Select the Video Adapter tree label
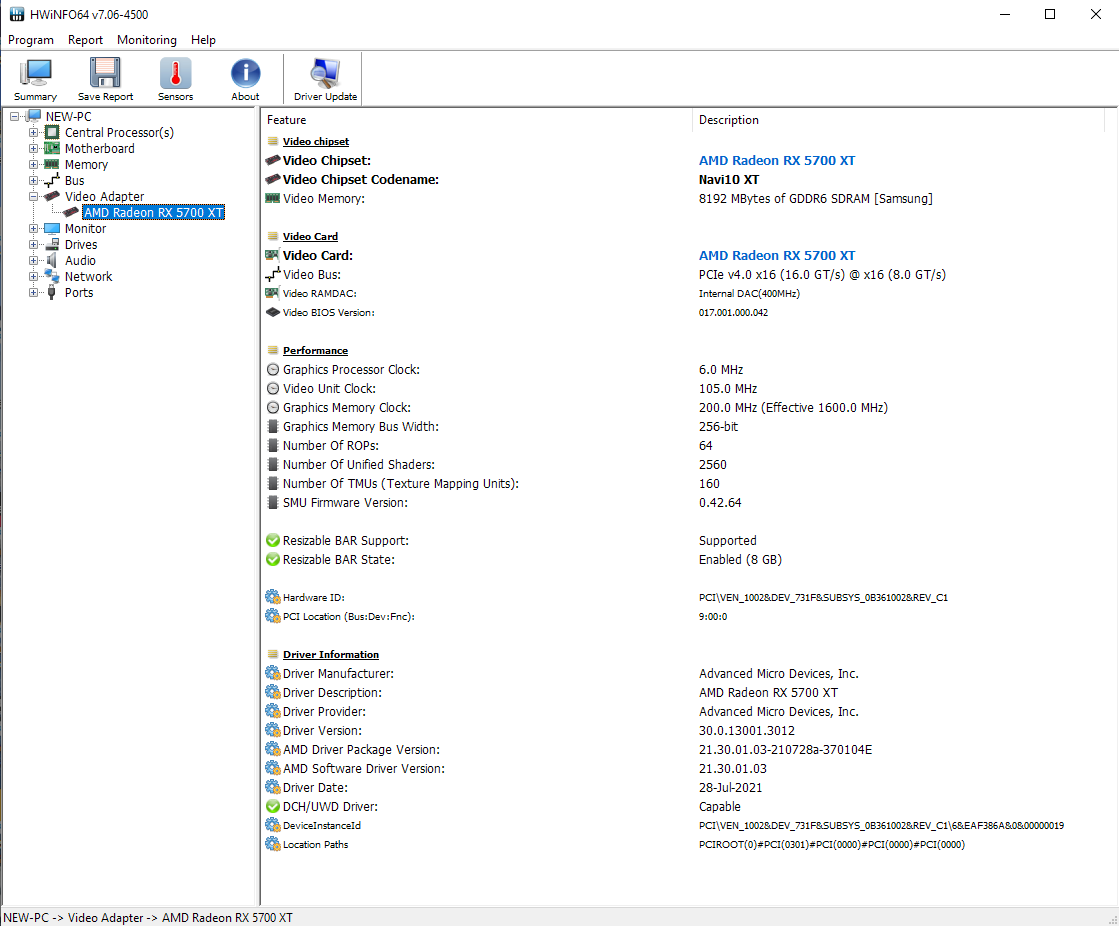This screenshot has height=926, width=1119. pos(104,196)
